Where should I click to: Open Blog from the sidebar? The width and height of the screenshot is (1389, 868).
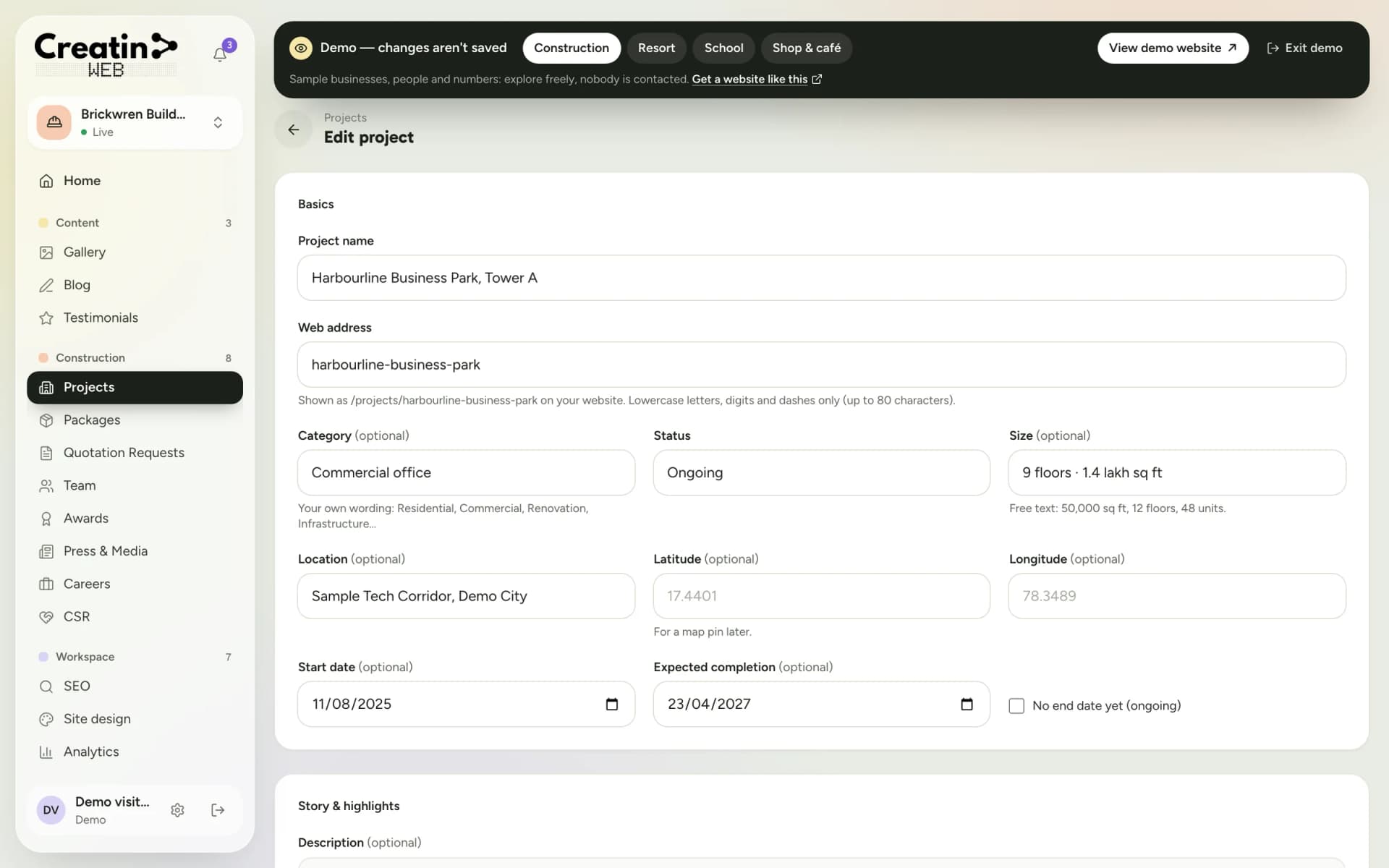pos(135,285)
